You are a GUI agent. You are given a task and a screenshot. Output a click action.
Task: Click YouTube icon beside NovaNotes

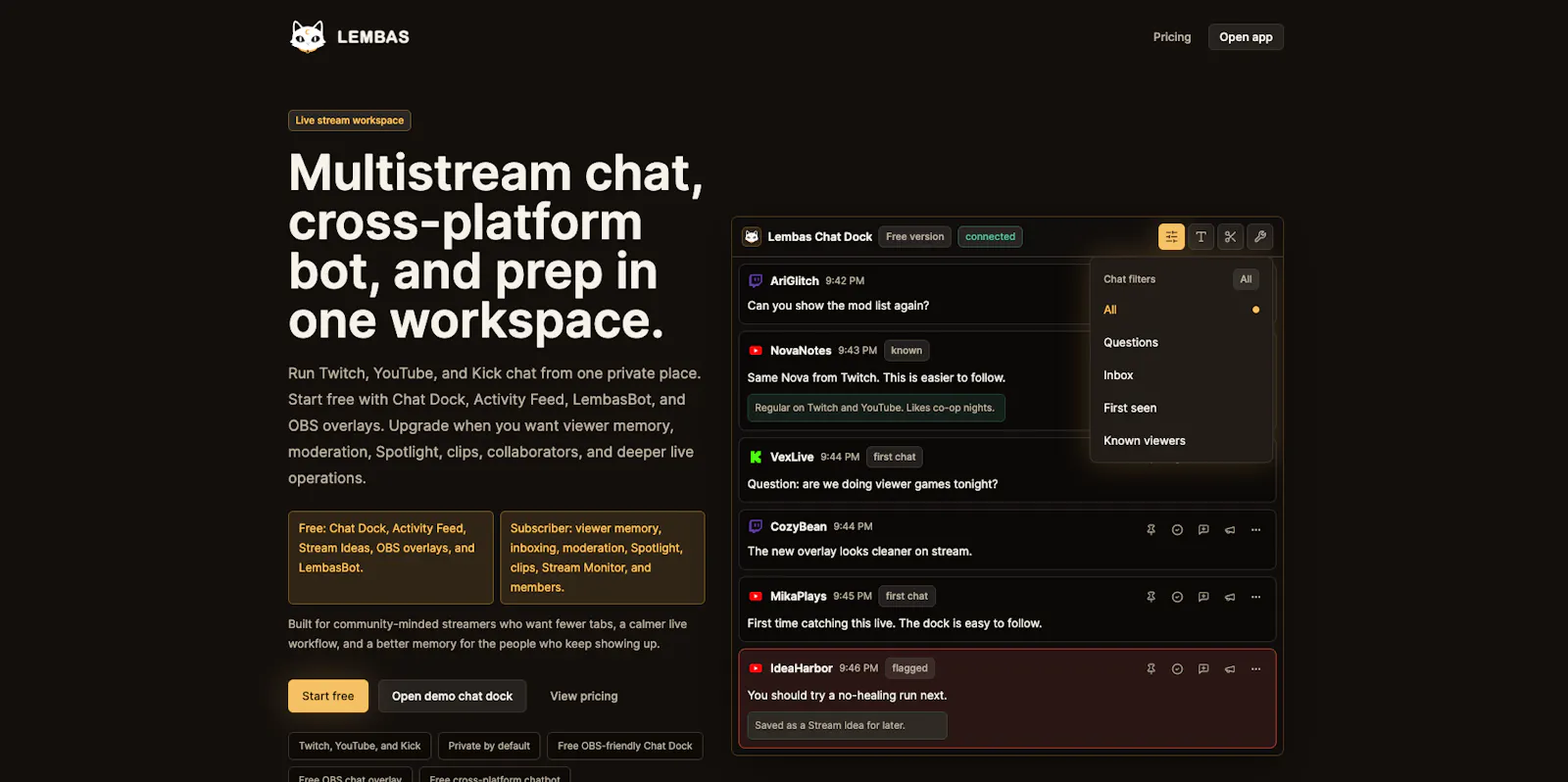tap(756, 350)
